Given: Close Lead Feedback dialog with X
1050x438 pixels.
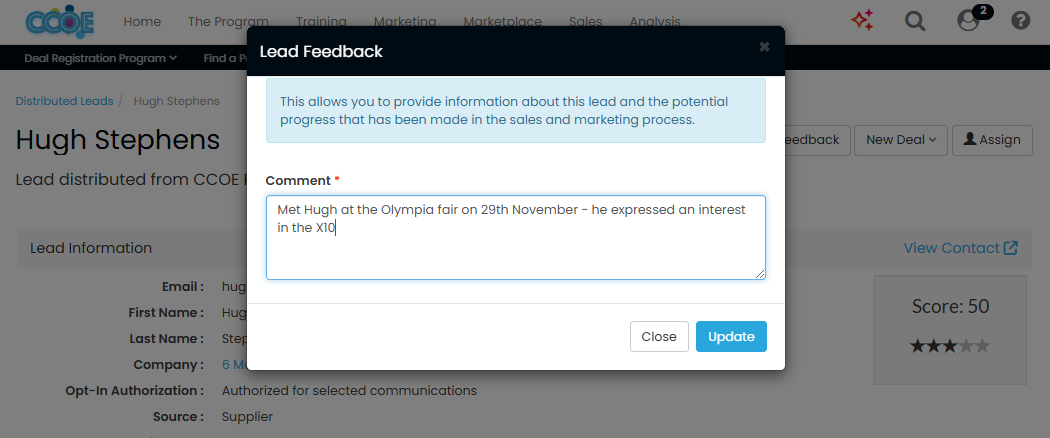Looking at the screenshot, I should (765, 47).
